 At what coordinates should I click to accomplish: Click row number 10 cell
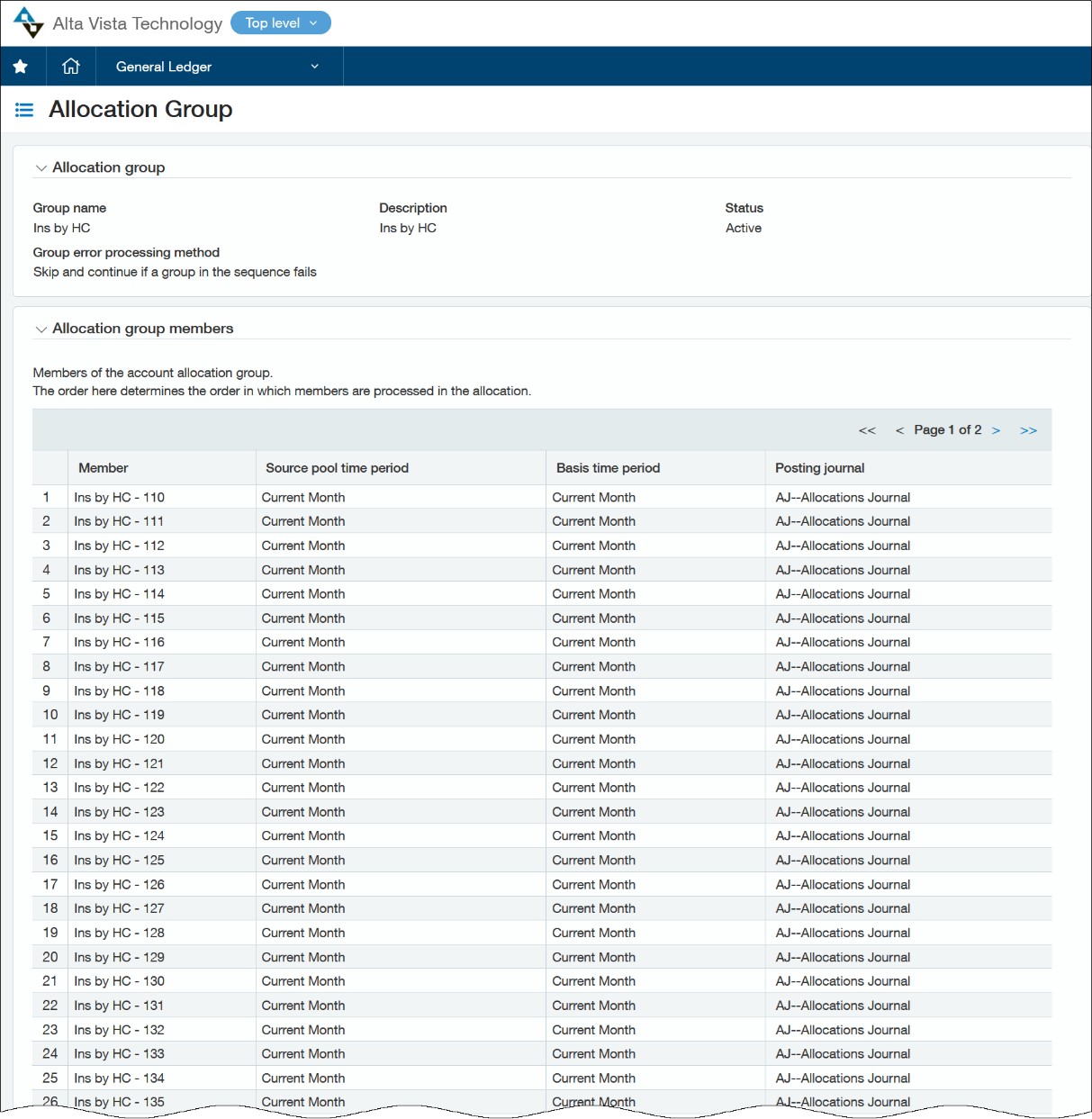coord(50,715)
